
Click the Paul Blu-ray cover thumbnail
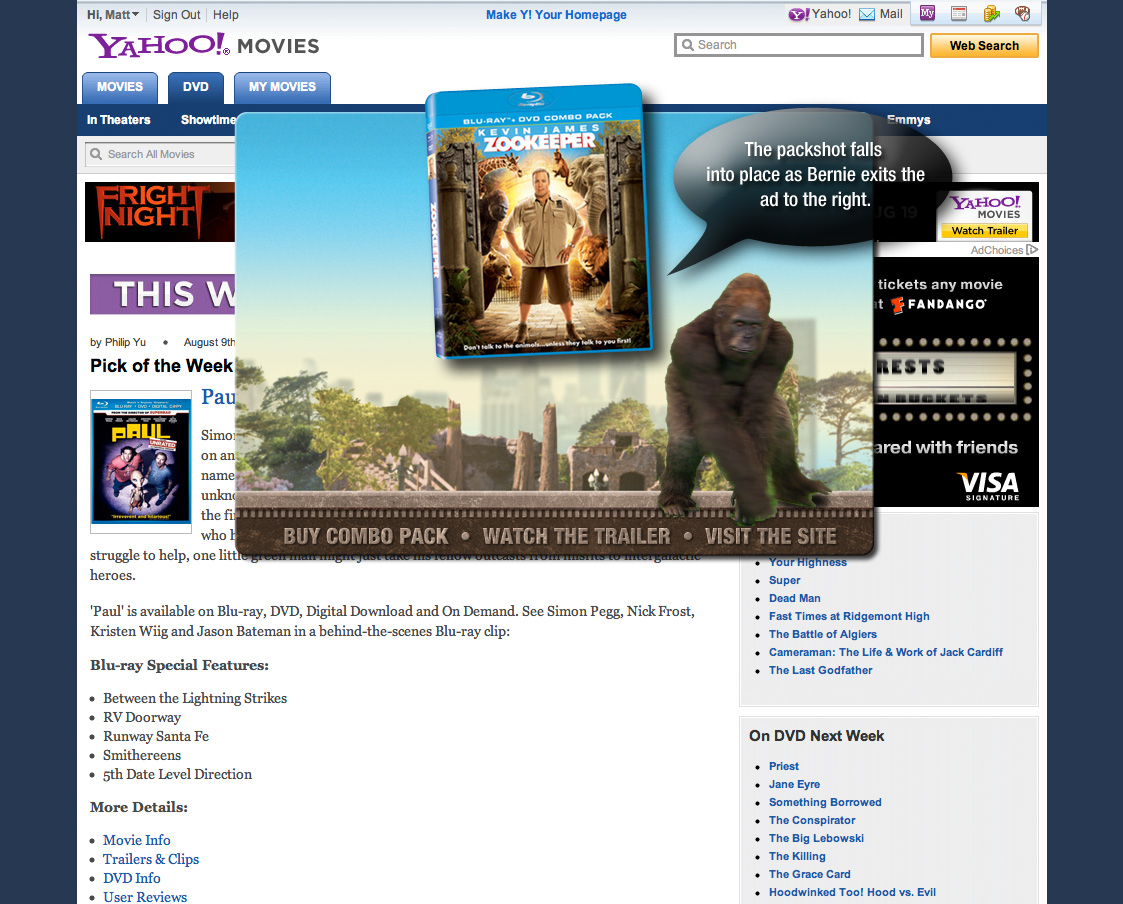point(141,461)
